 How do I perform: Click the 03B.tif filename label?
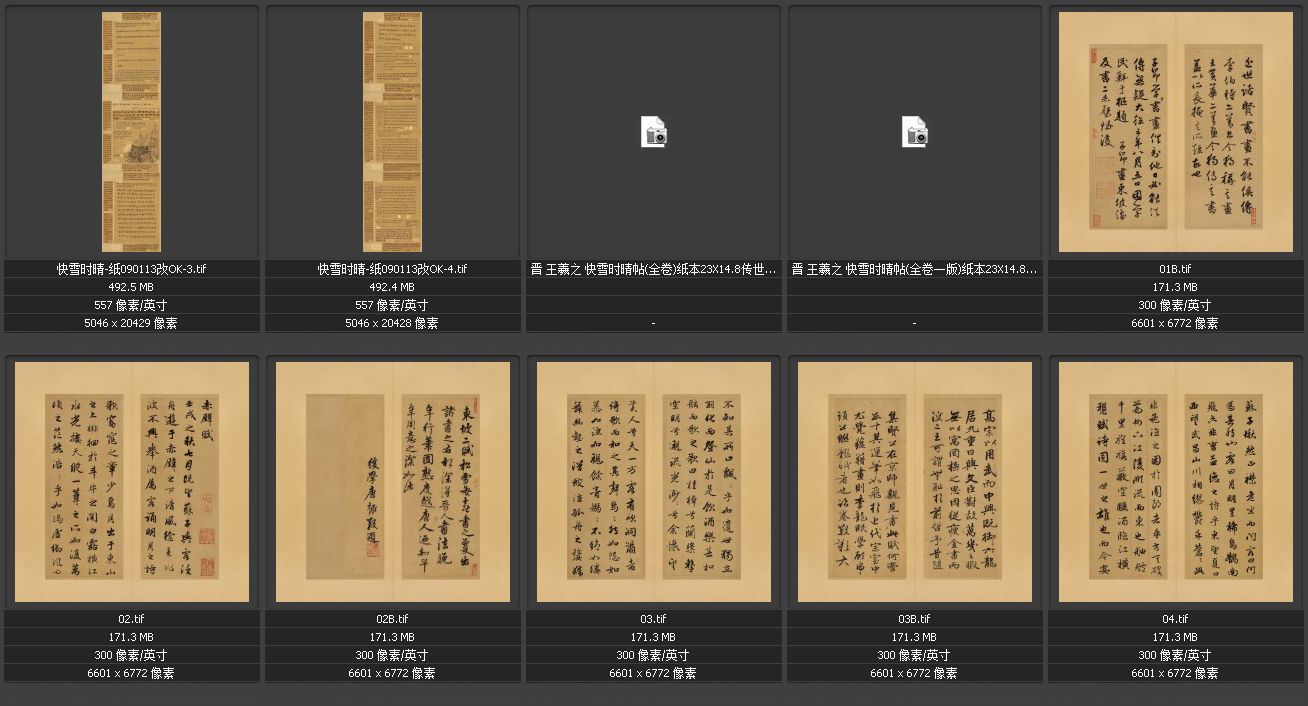(x=915, y=619)
